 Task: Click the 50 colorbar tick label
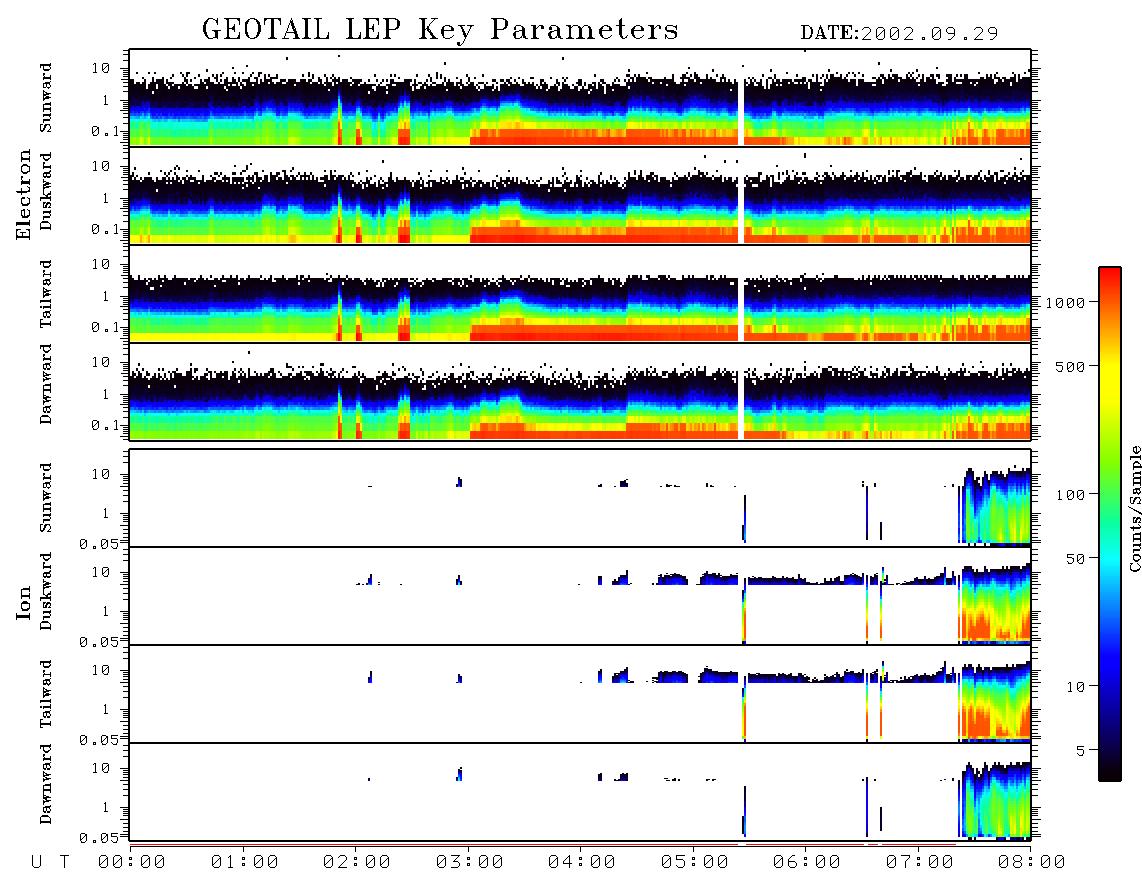1075,559
